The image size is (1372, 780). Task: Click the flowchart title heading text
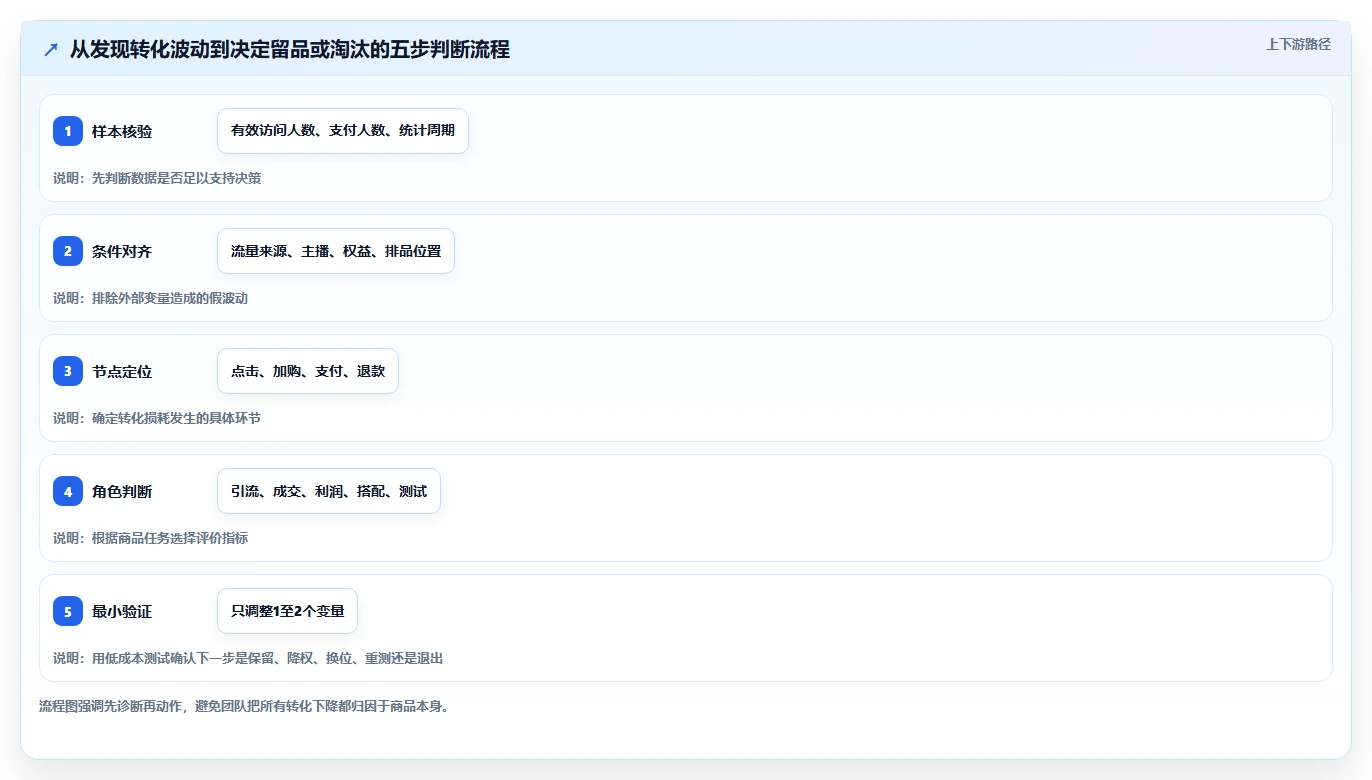click(290, 49)
